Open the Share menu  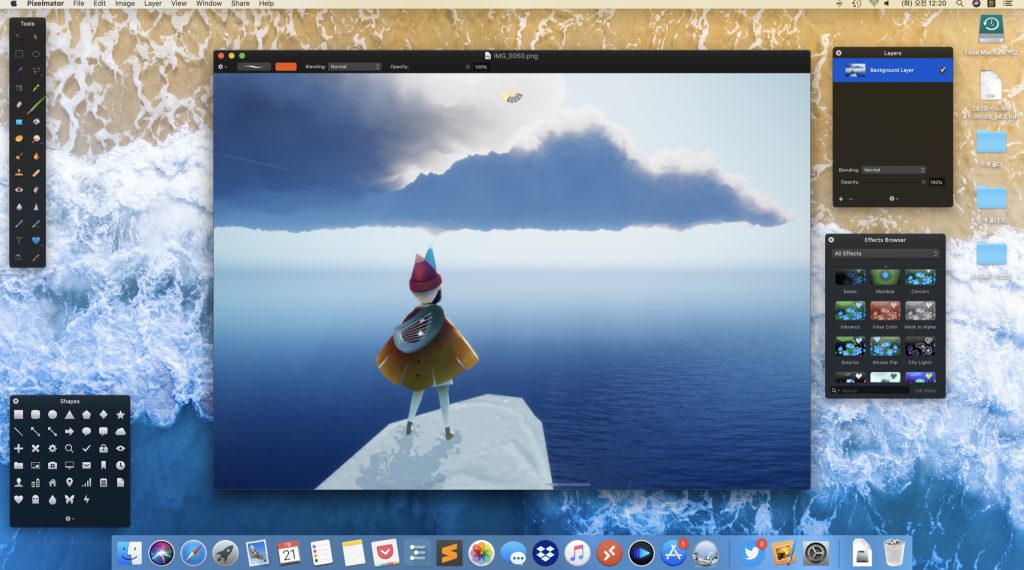[x=240, y=4]
